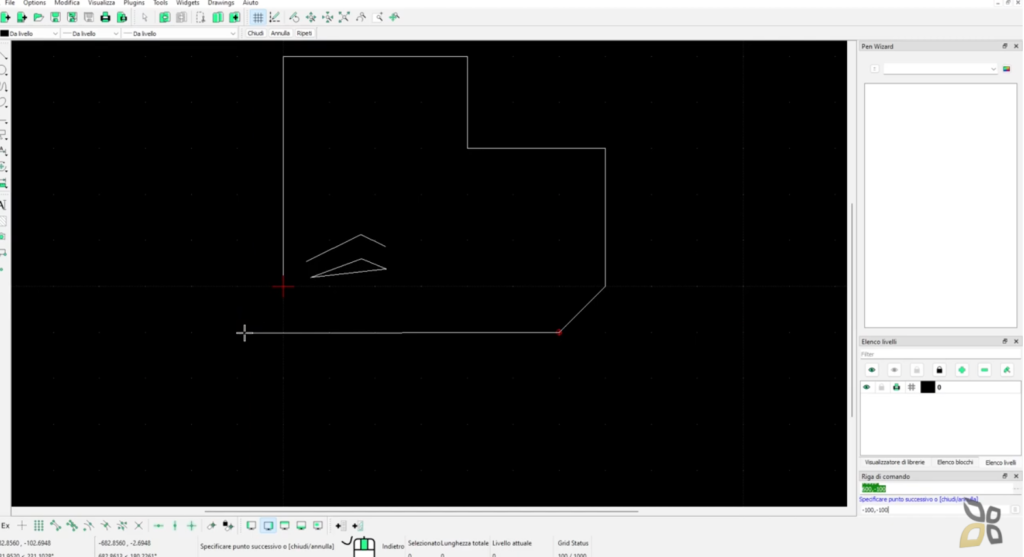The height and width of the screenshot is (557, 1024).
Task: Remove layer with green minus icon
Action: click(x=984, y=370)
